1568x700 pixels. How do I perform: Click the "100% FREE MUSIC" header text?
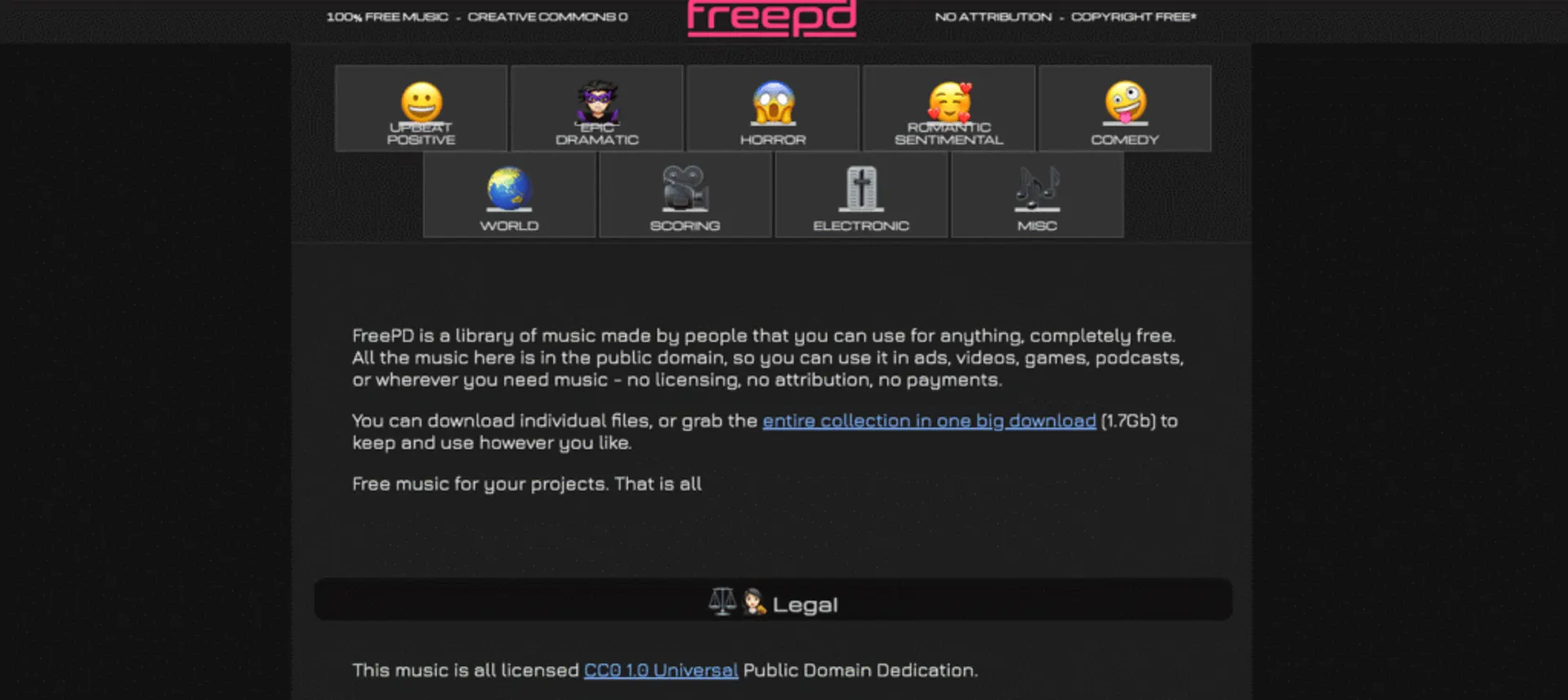pos(387,17)
